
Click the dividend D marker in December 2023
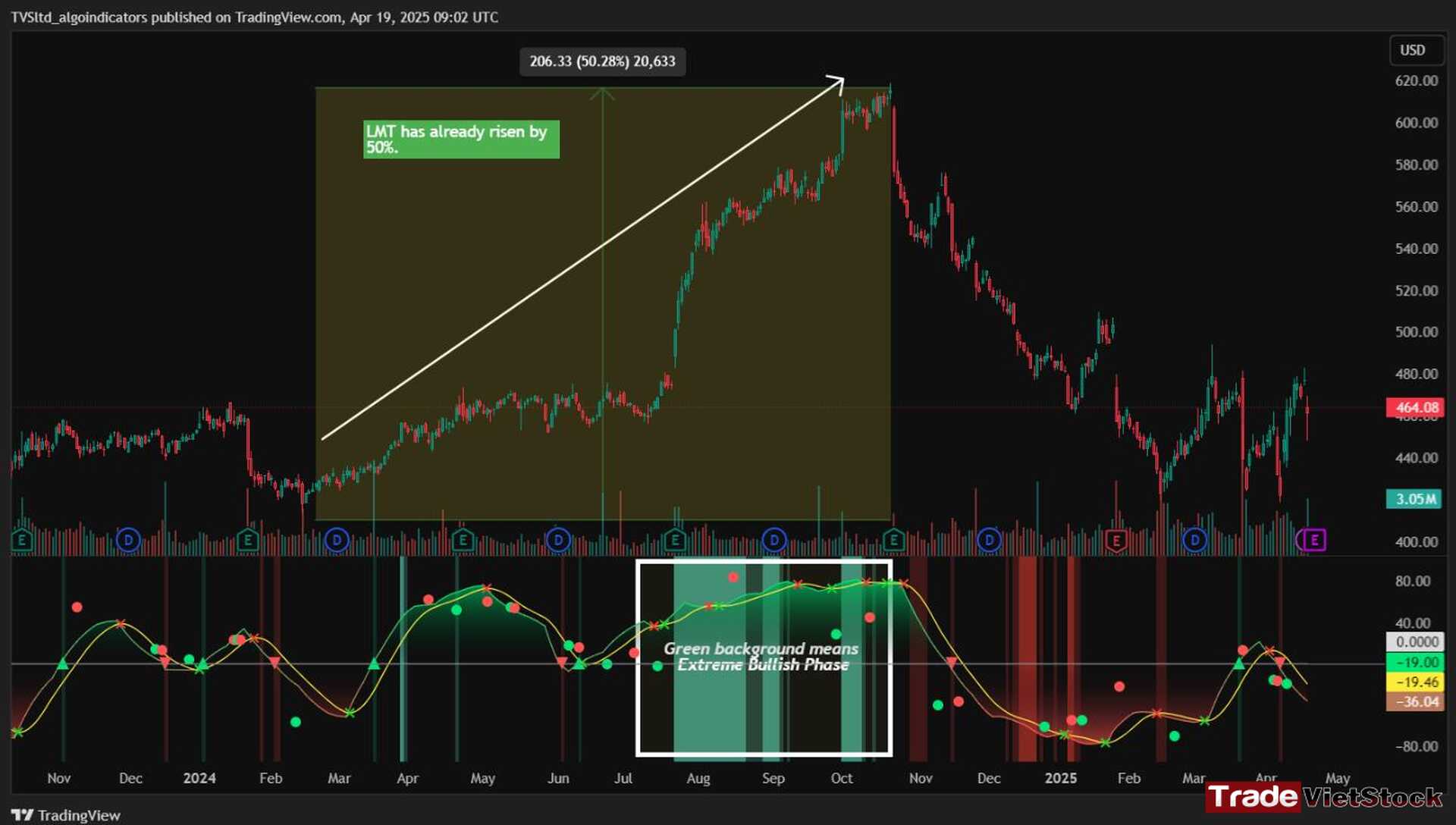128,541
